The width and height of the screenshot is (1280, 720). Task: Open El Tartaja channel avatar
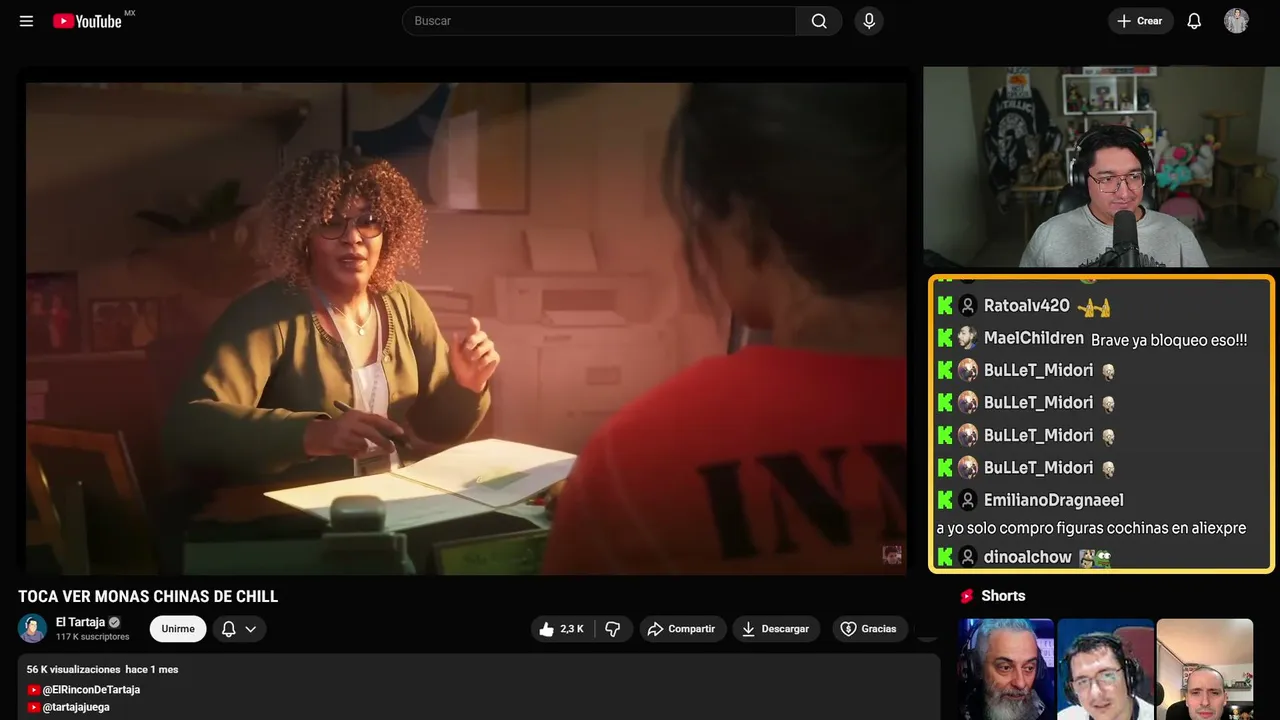click(33, 628)
